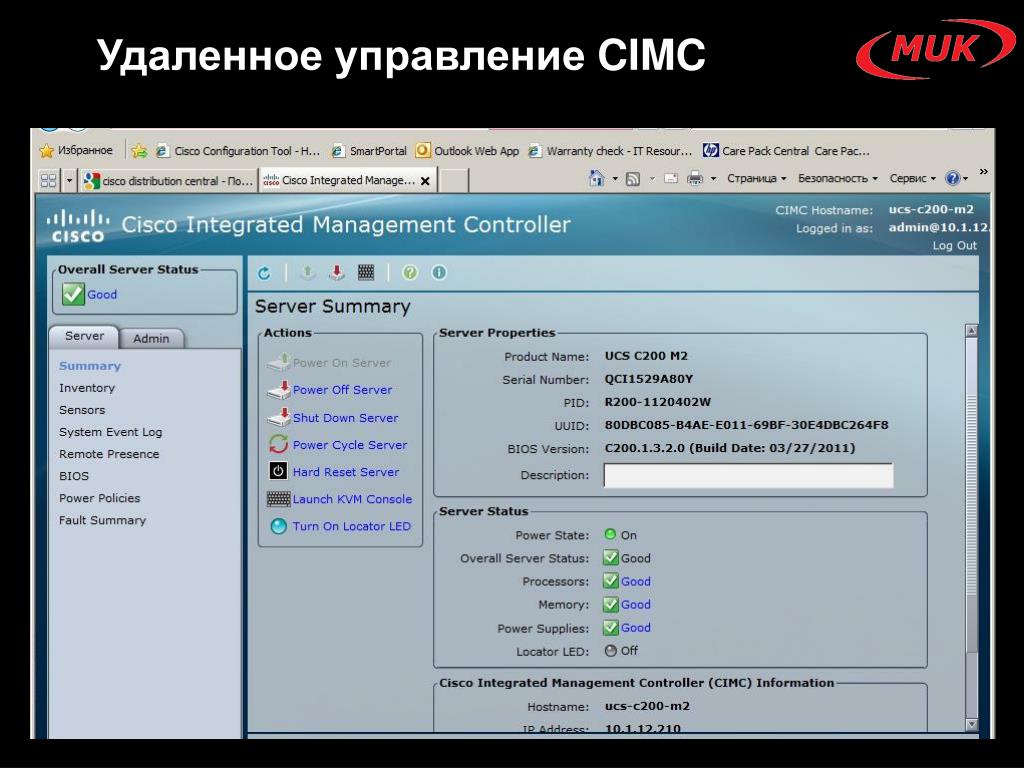The image size is (1024, 768).
Task: Click the Cisco logo in header
Action: [x=78, y=226]
